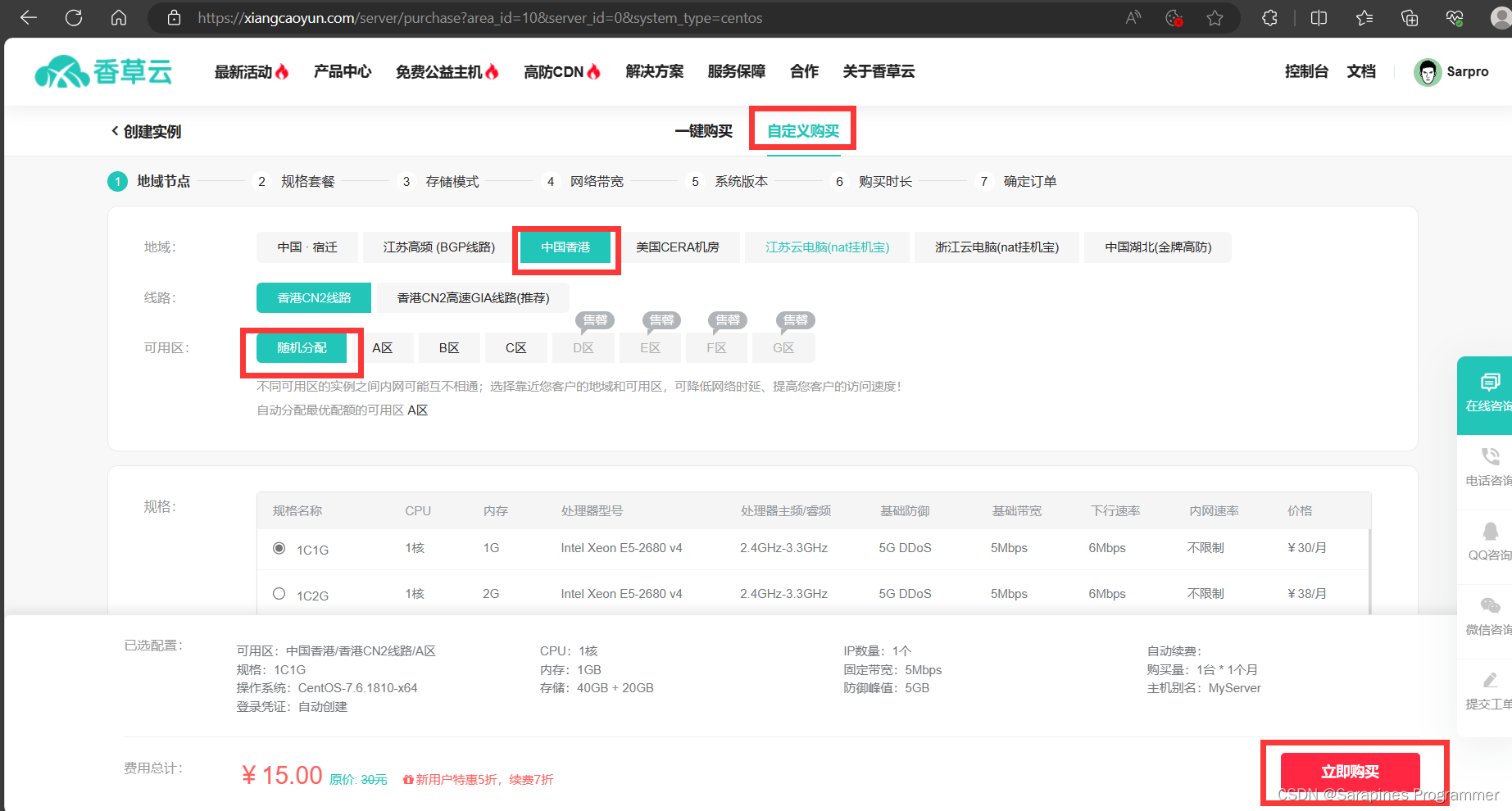Click the browser refresh icon

point(74,18)
